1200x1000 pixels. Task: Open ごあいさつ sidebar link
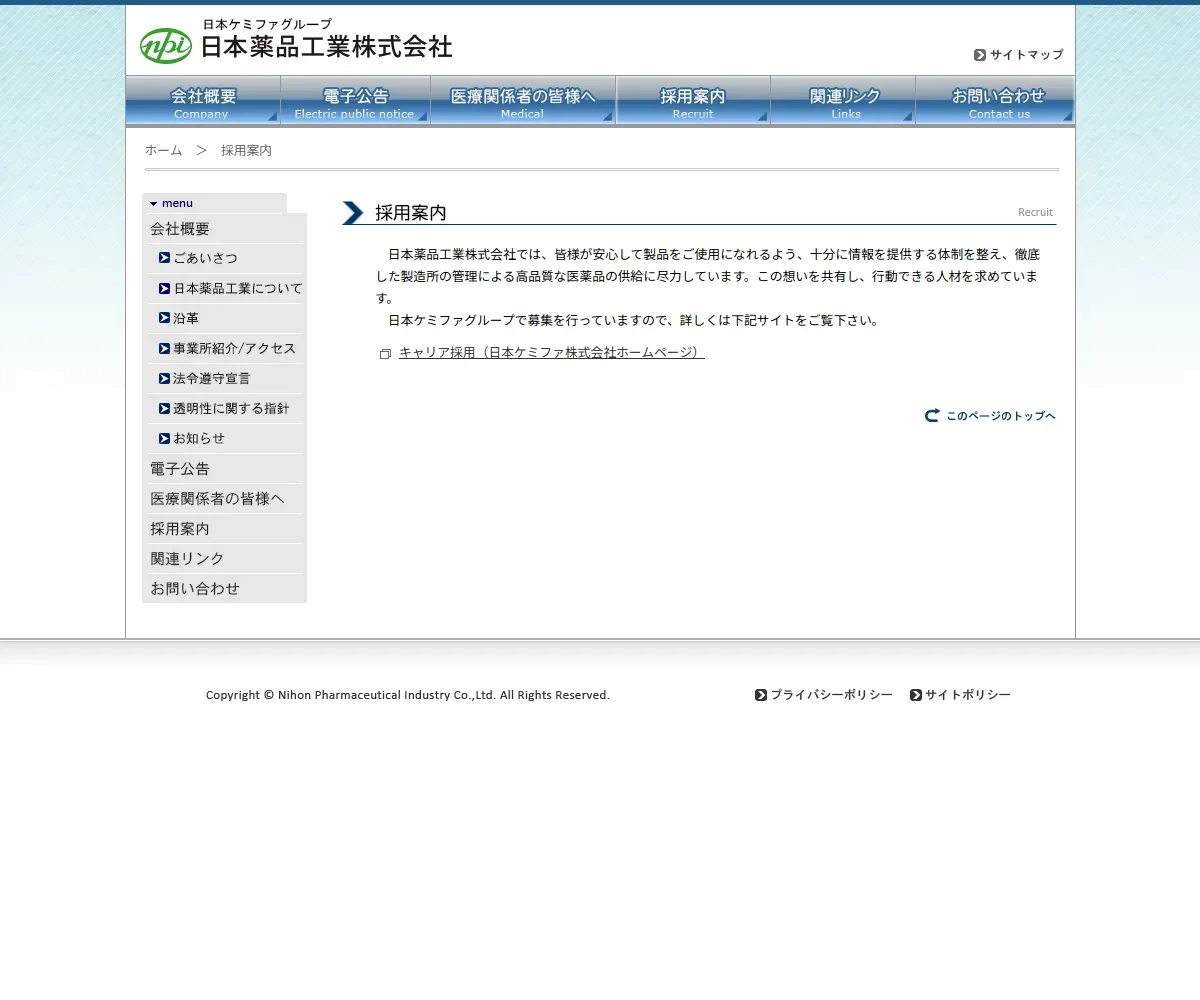(x=206, y=258)
